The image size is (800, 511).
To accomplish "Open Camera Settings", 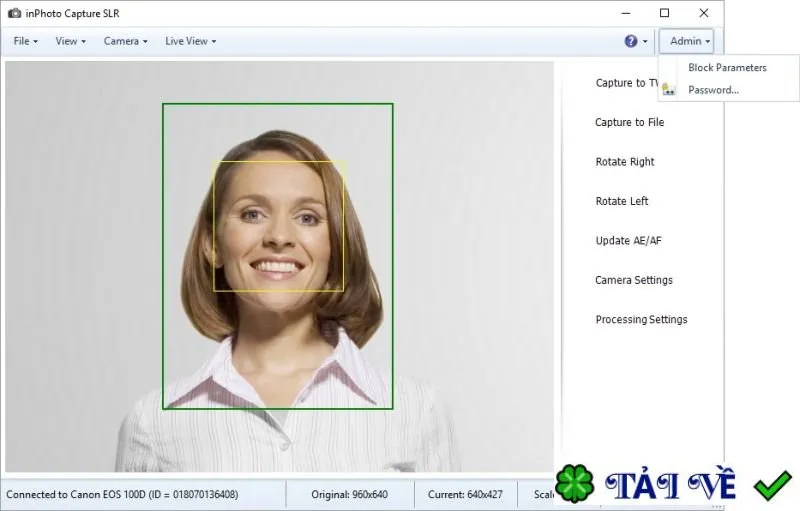I will coord(634,280).
